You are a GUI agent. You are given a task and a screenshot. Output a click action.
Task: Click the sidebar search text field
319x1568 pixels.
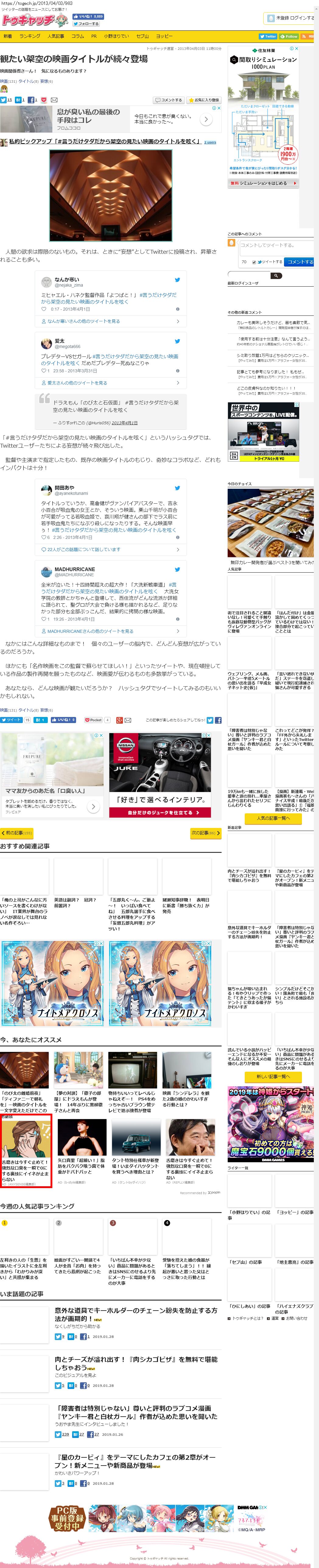[x=249, y=276]
